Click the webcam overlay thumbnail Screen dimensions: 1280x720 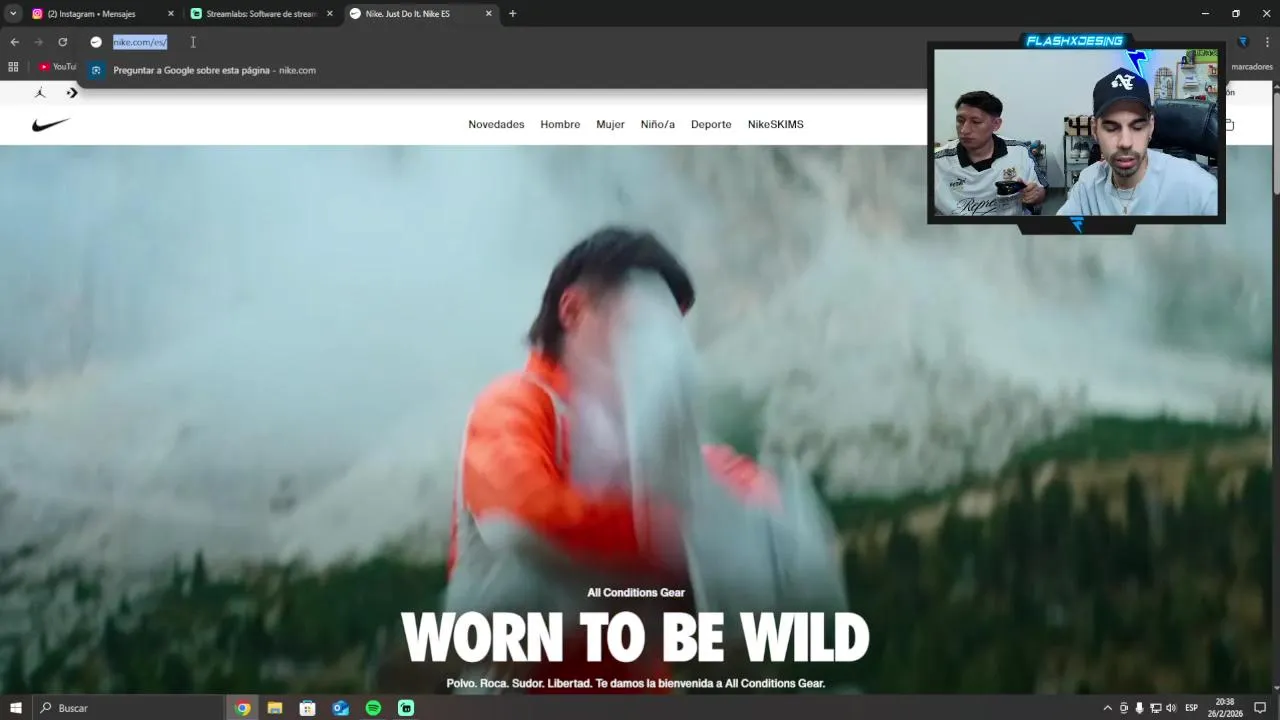1076,132
